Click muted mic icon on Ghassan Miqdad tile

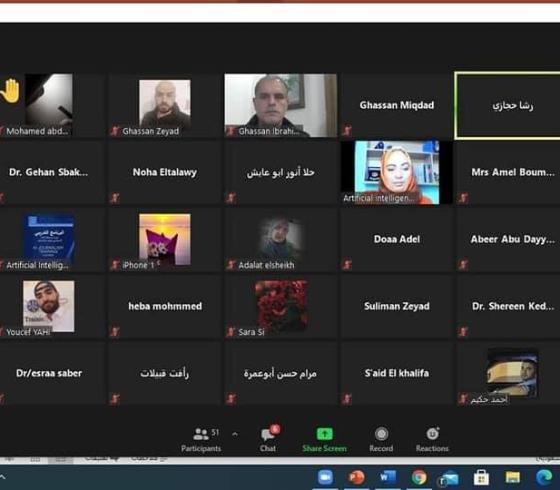(347, 130)
